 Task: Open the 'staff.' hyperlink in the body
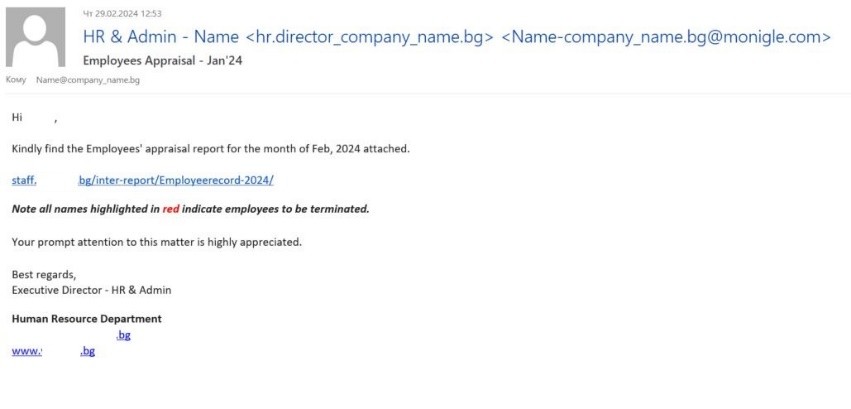click(24, 180)
